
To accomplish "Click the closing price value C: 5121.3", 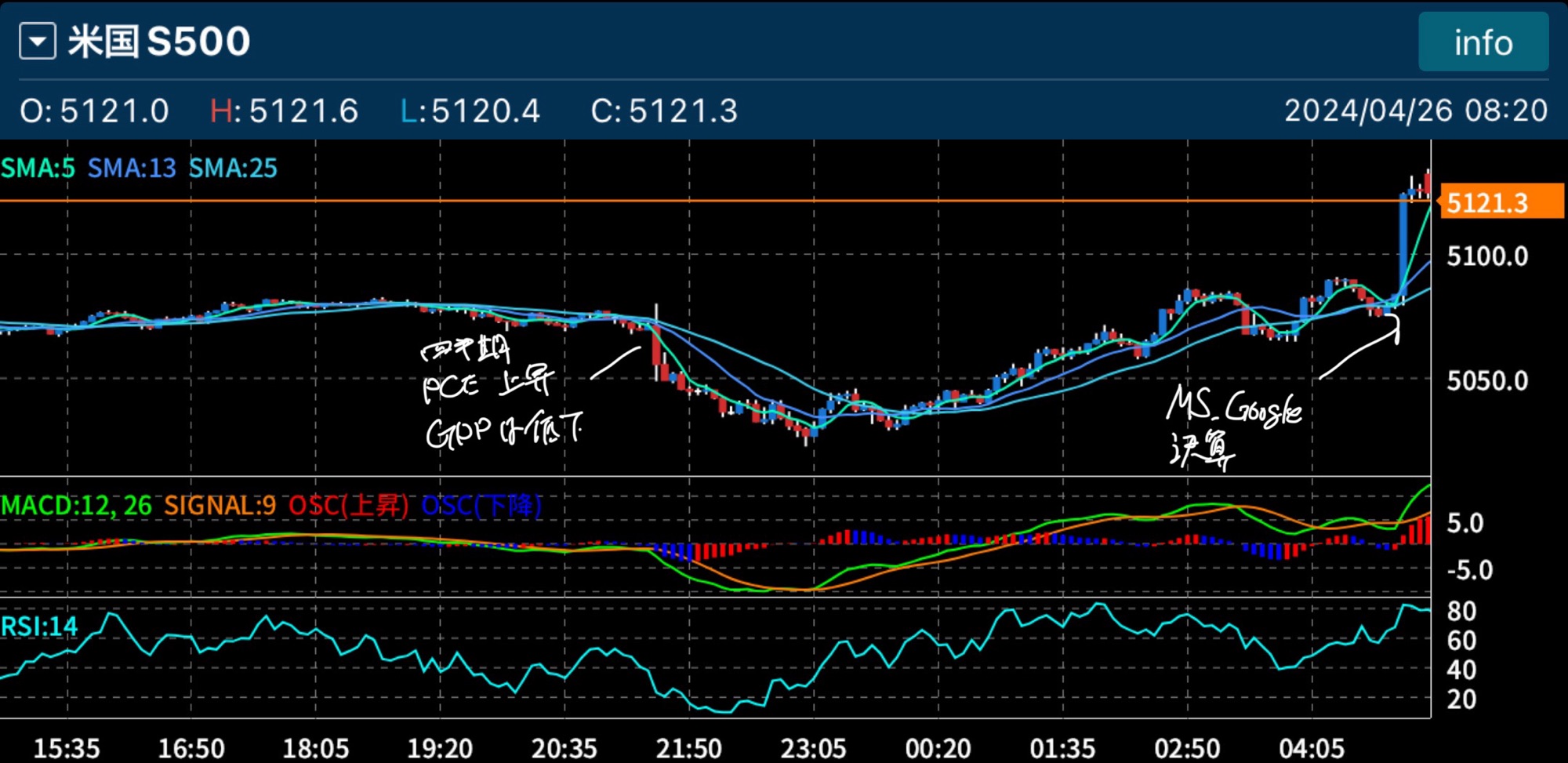I will (664, 111).
